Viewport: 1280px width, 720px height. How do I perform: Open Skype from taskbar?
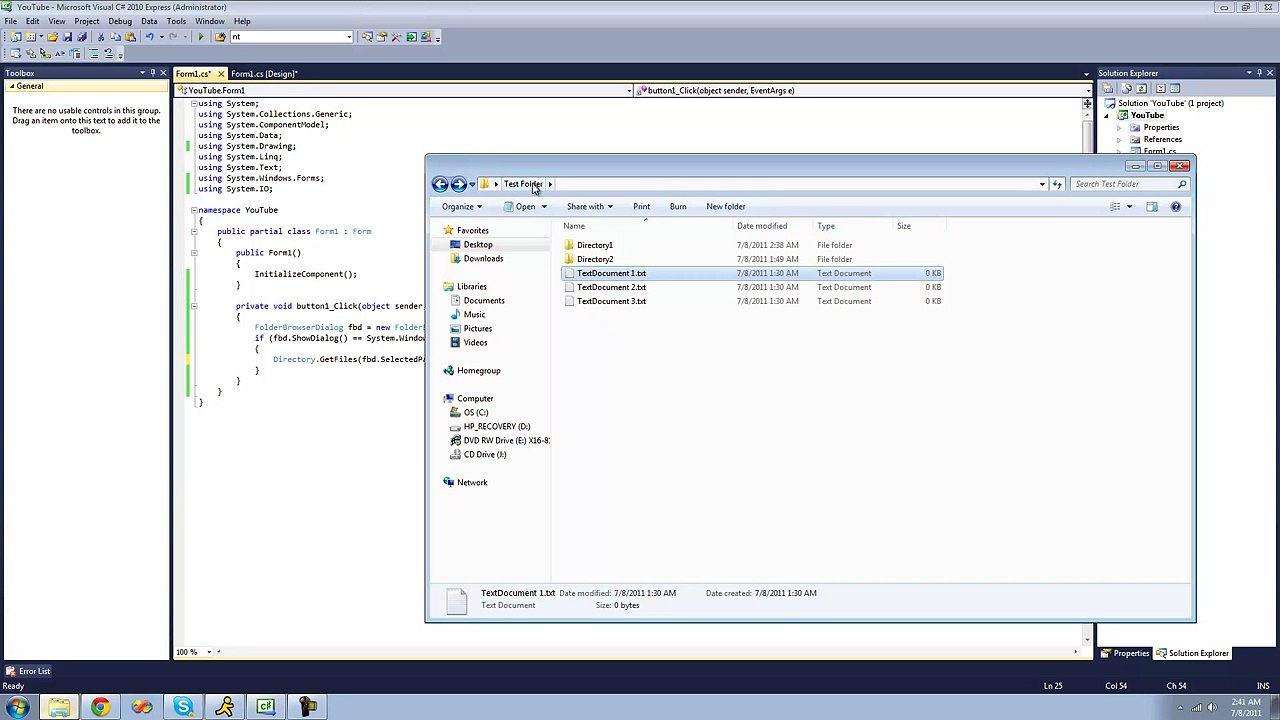[x=183, y=707]
